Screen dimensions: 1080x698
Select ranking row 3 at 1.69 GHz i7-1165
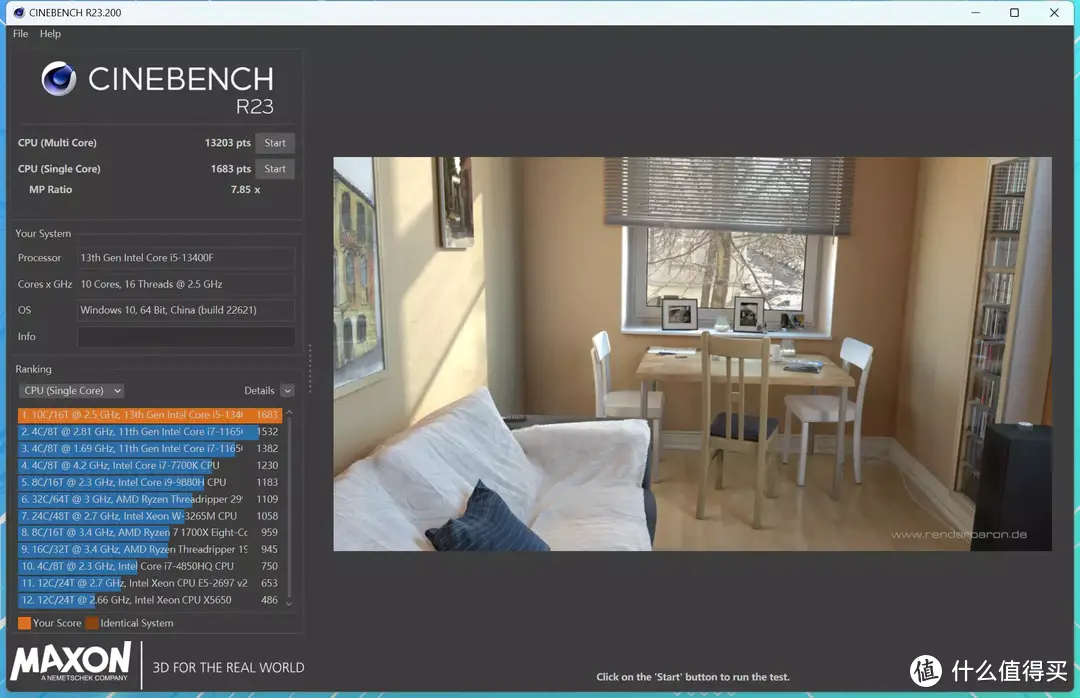tap(150, 449)
